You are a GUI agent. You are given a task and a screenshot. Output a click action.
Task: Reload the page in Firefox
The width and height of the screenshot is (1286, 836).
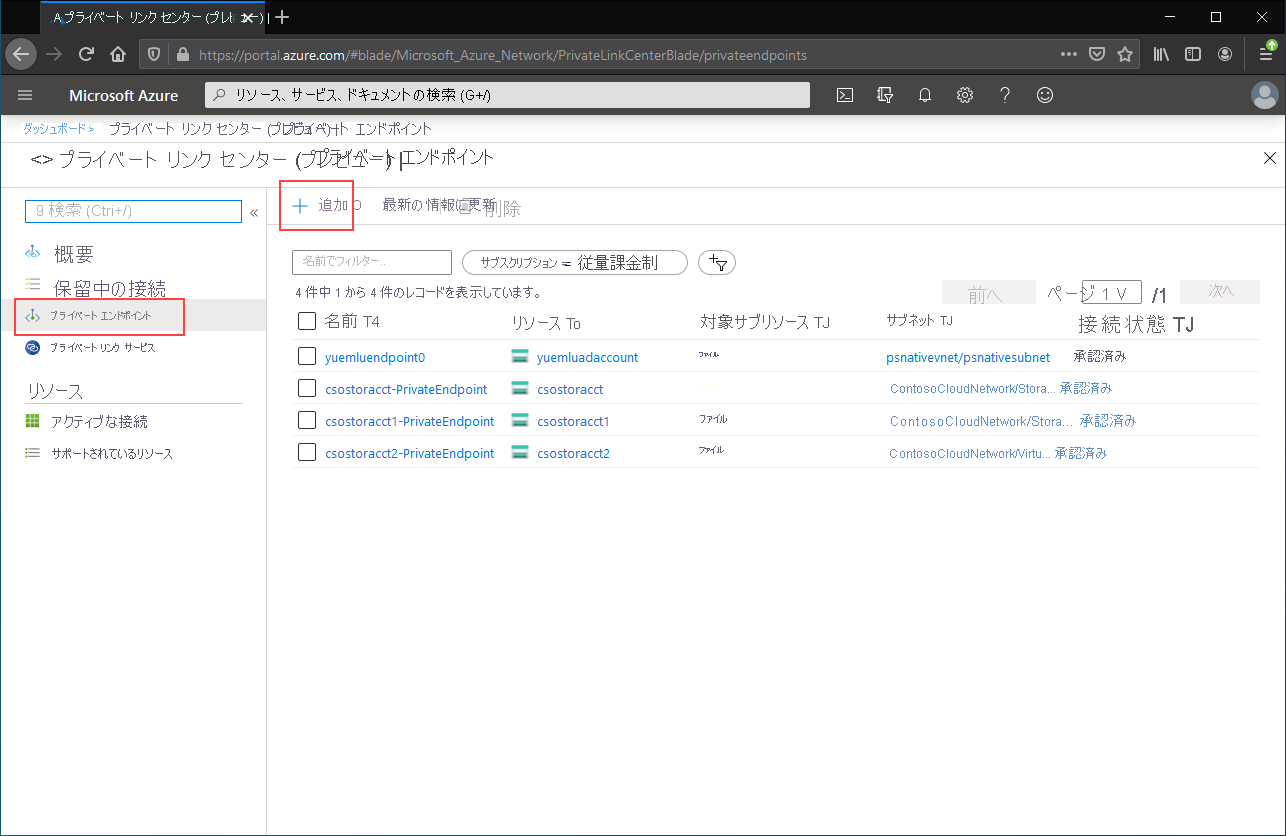(x=87, y=54)
